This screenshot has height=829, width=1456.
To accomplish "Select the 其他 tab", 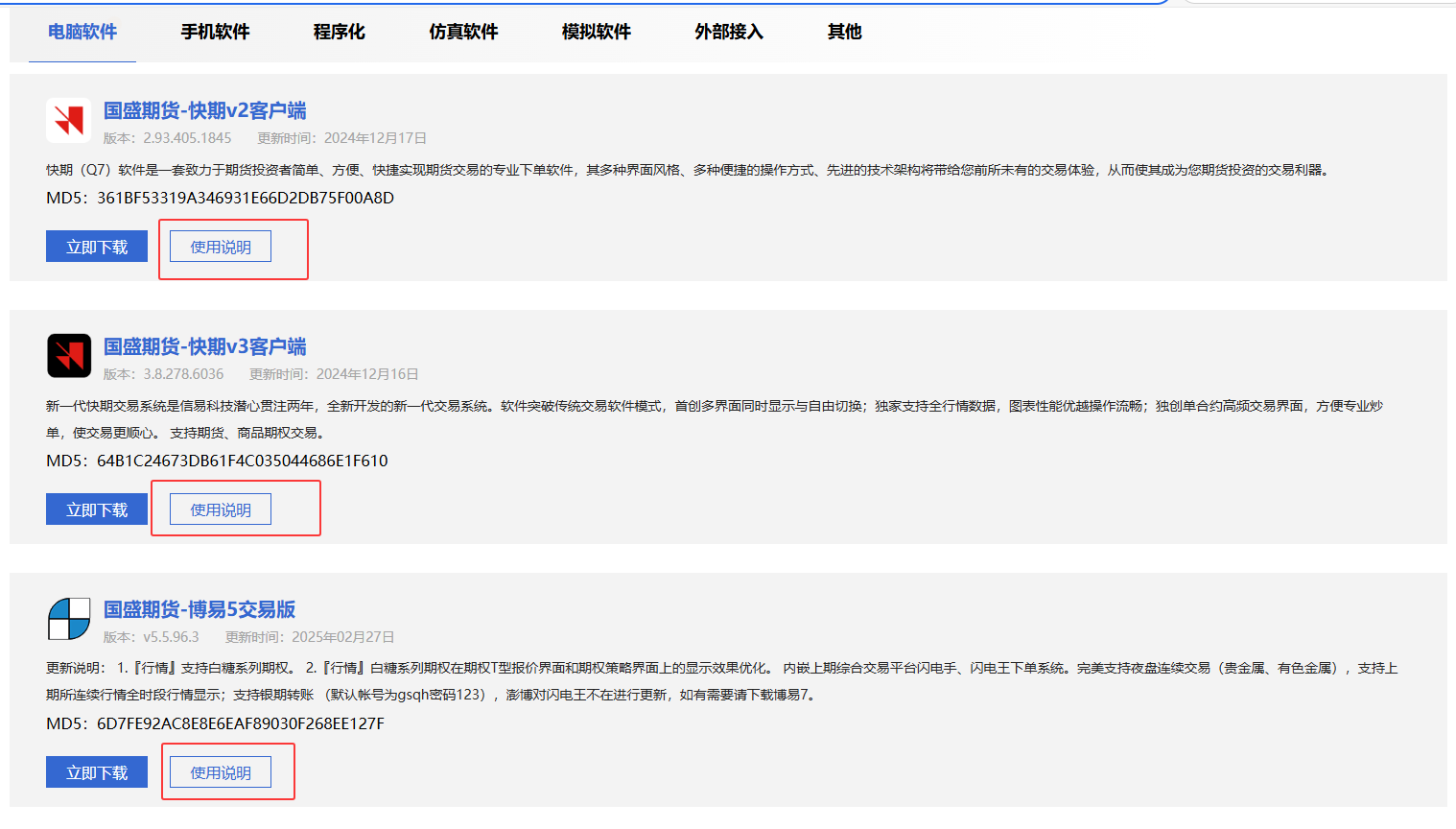I will [844, 32].
